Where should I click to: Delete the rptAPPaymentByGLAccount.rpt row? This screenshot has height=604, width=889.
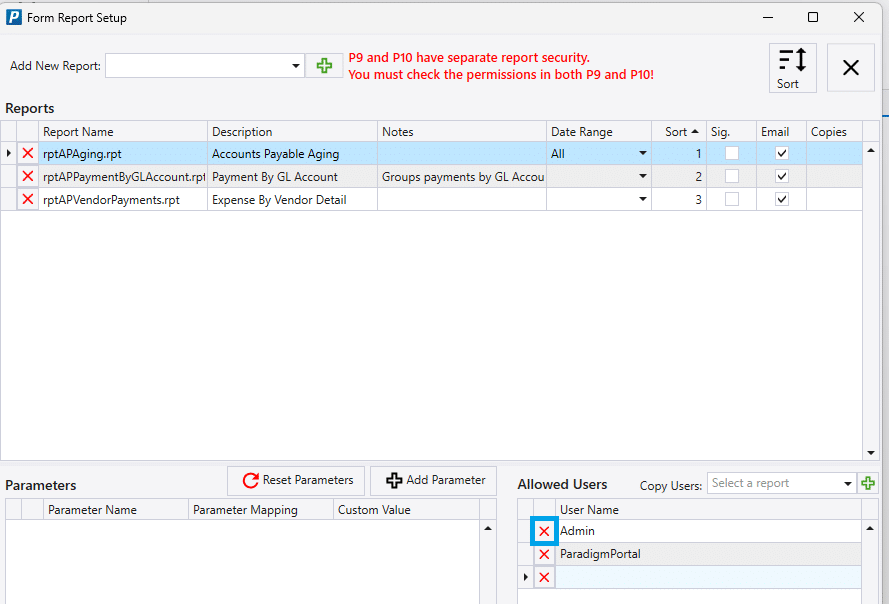pos(28,177)
